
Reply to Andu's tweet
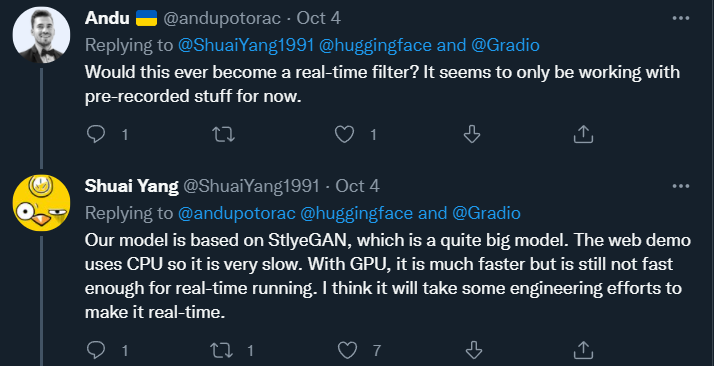(96, 134)
